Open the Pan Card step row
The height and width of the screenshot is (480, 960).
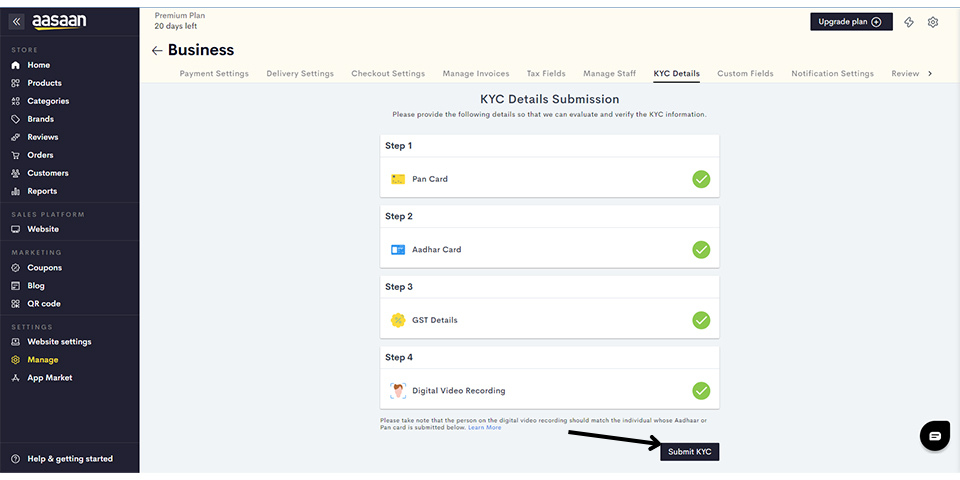point(550,179)
